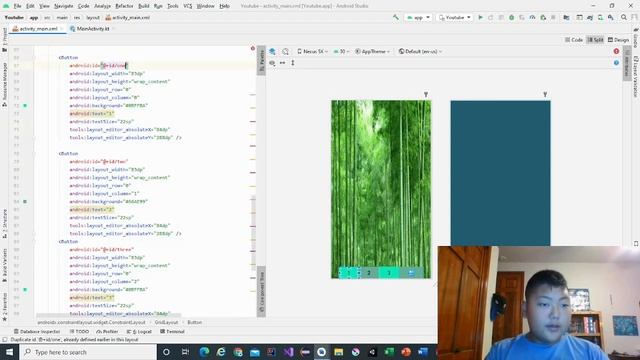Screen dimensions: 640x360
Task: Click the red error indicator in design panel
Action: pyautogui.click(x=616, y=51)
